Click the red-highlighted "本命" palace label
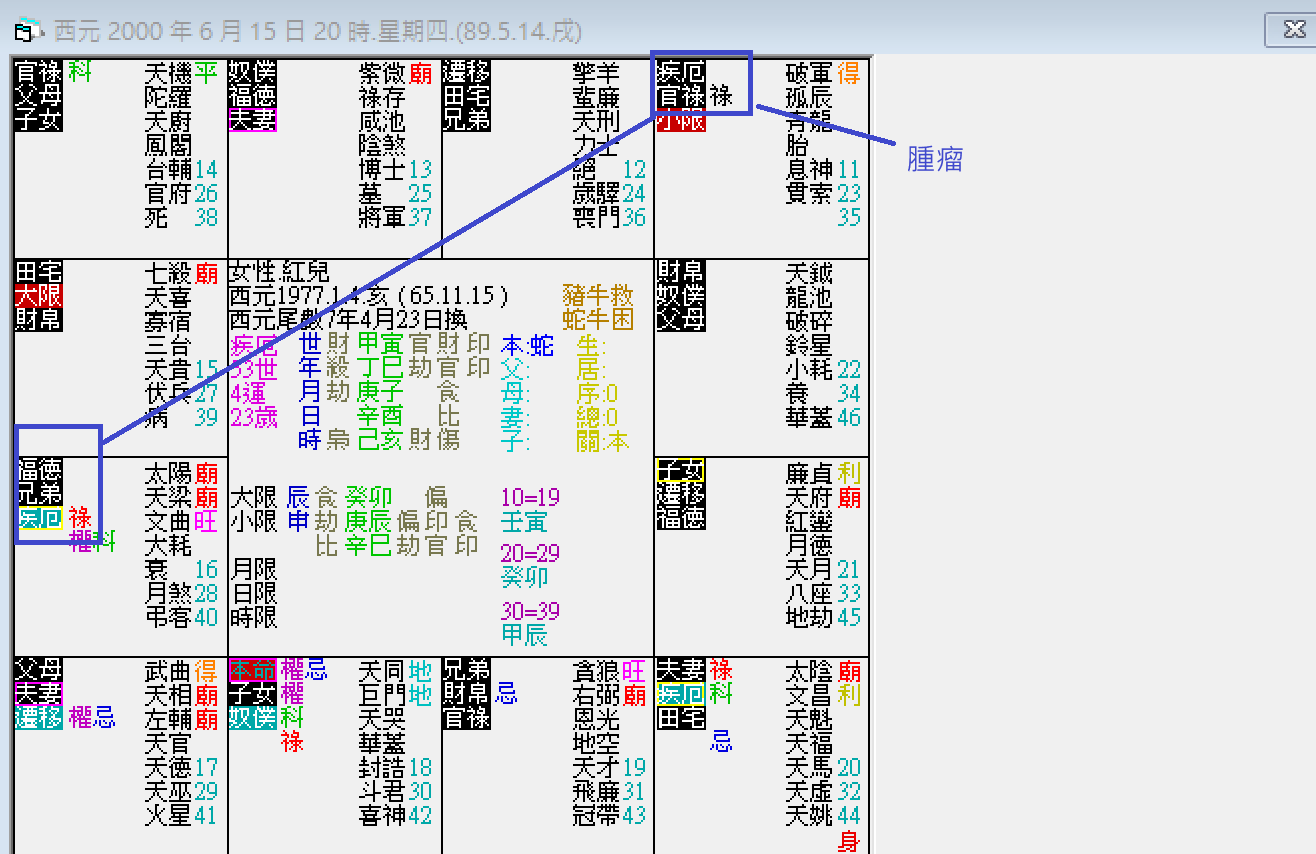The height and width of the screenshot is (854, 1316). click(253, 669)
